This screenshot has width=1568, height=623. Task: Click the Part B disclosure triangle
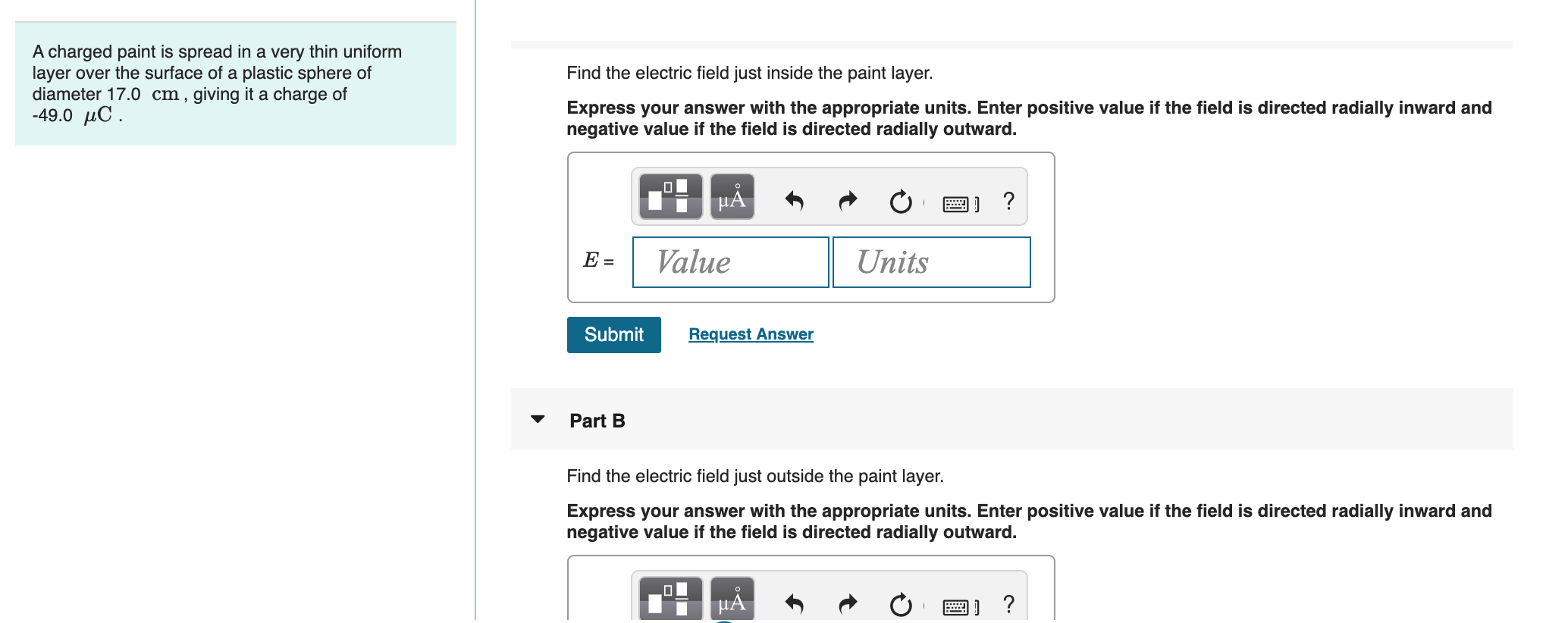point(538,421)
